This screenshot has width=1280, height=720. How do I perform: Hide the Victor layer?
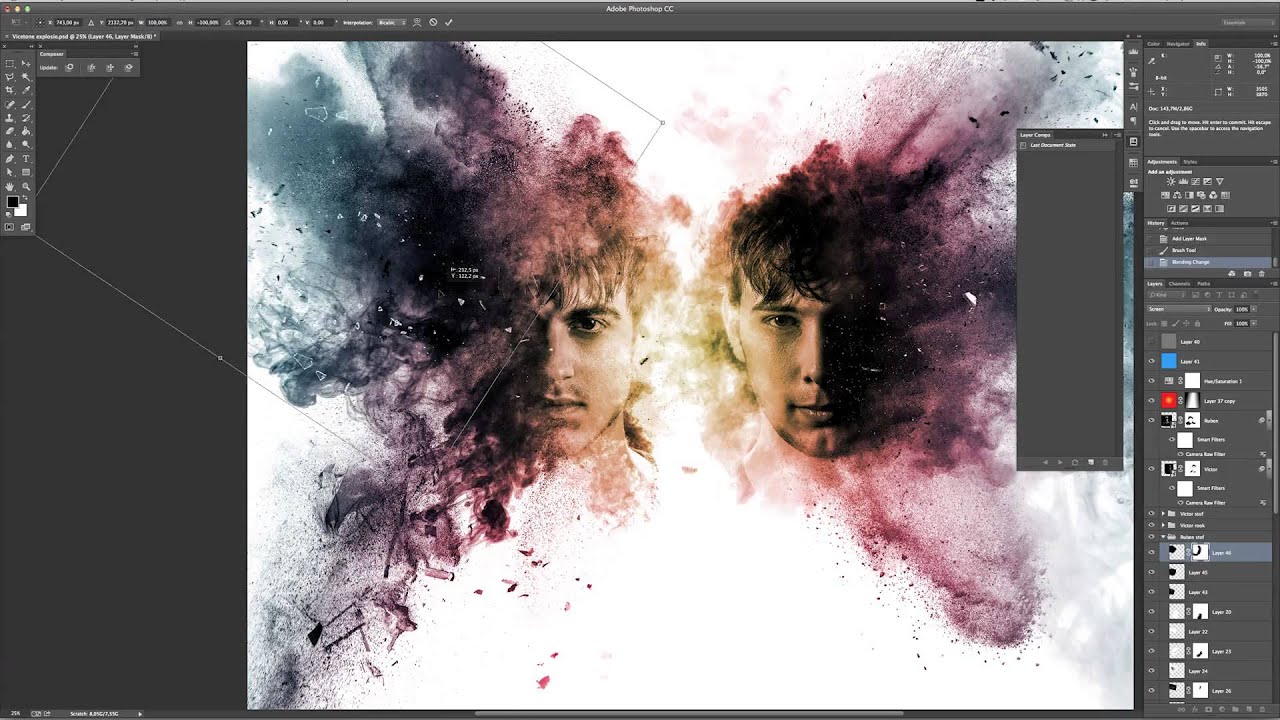(x=1151, y=469)
